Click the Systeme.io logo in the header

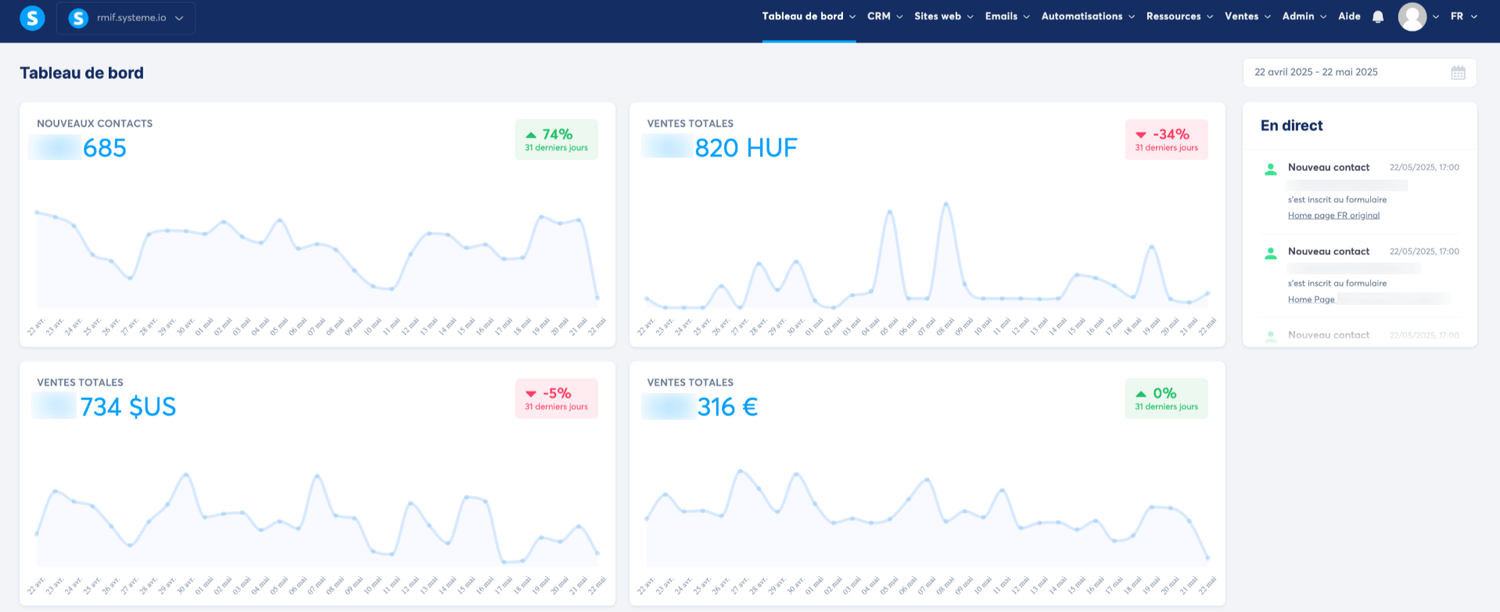pyautogui.click(x=32, y=17)
